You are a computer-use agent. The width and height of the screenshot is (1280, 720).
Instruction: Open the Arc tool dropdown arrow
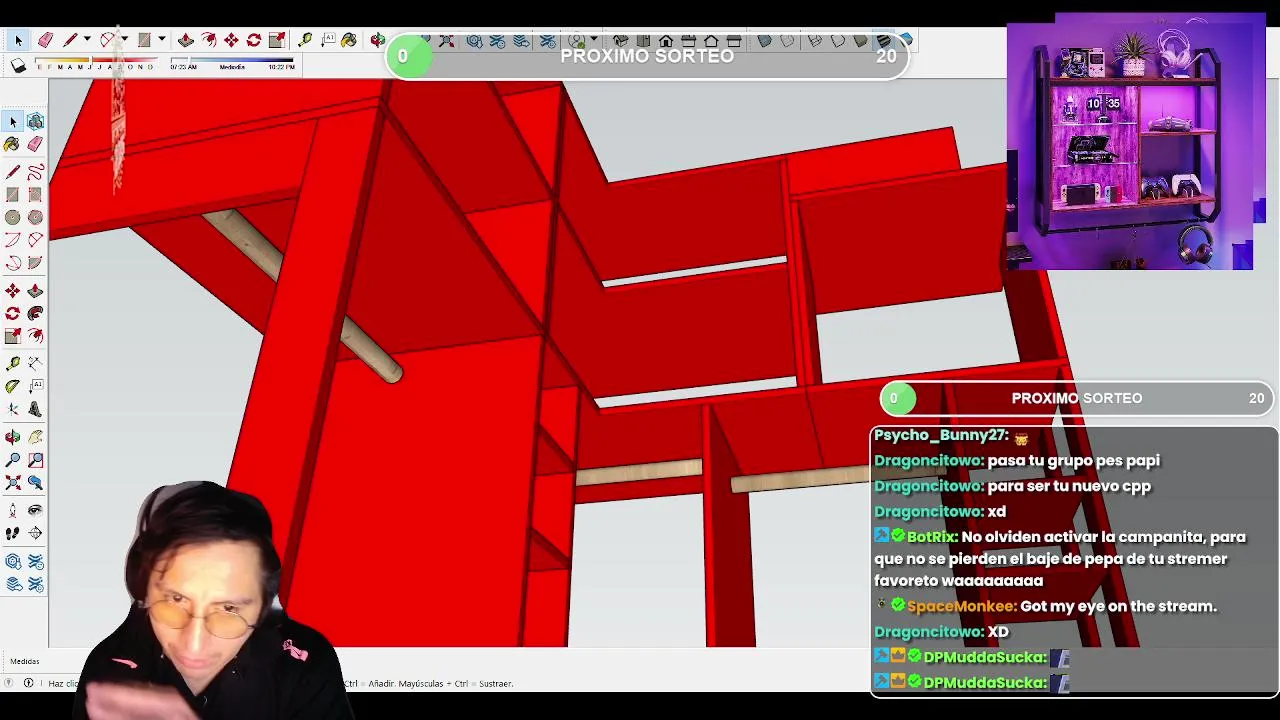(x=124, y=40)
